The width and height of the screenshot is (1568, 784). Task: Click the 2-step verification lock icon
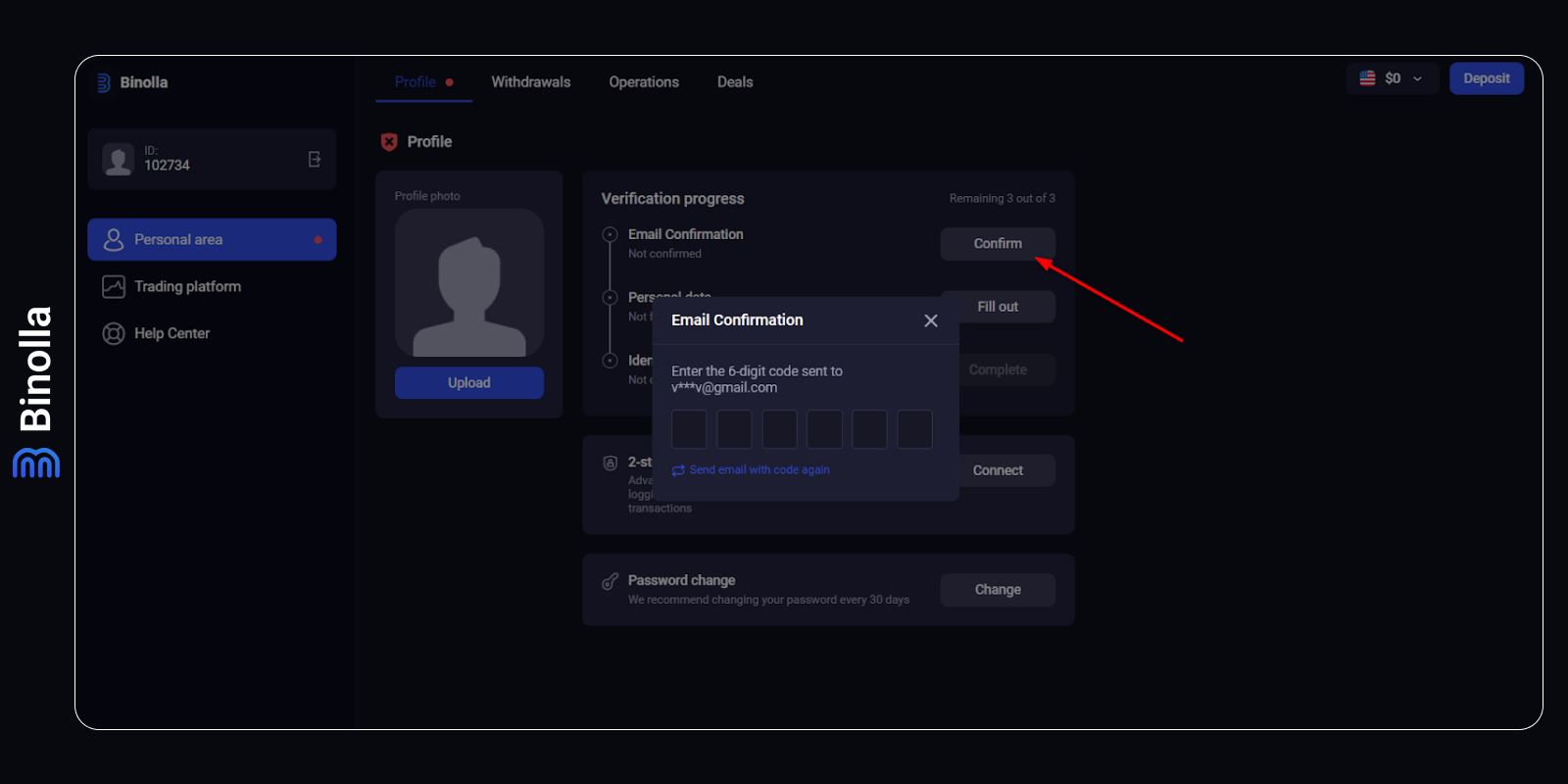[x=610, y=463]
